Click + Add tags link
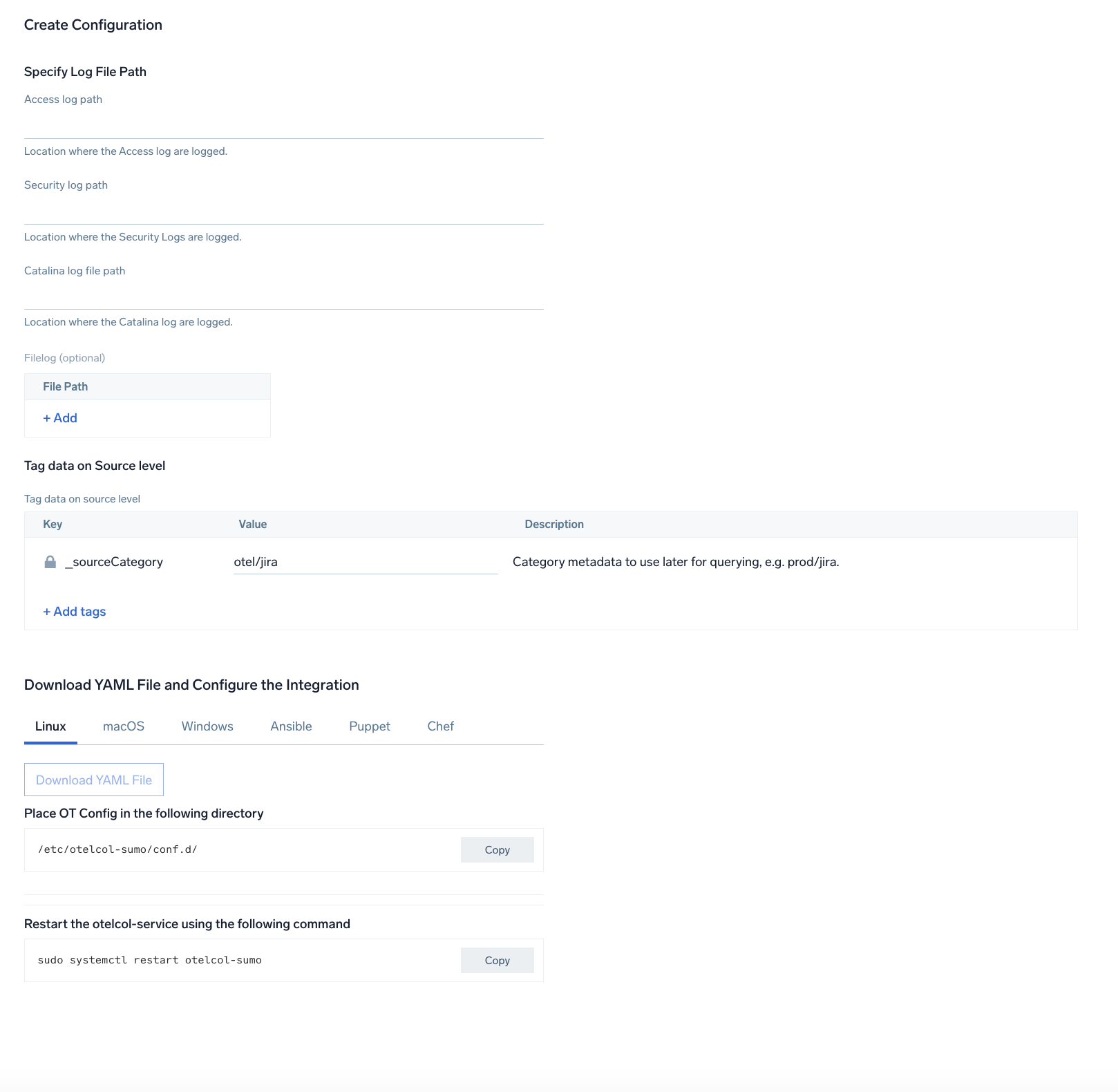This screenshot has width=1118, height=1092. click(x=75, y=612)
